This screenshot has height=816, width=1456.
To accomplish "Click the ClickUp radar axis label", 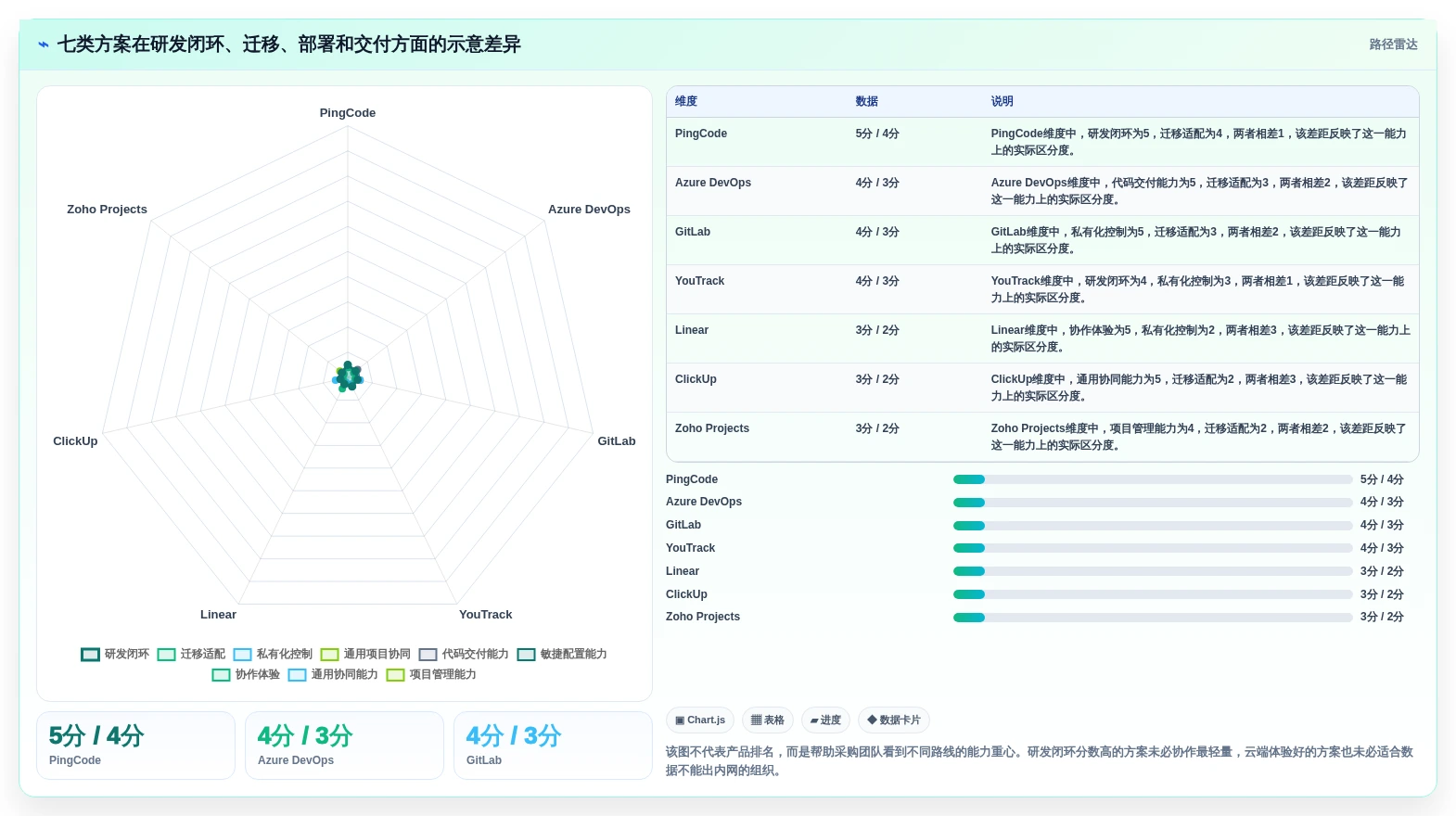I will pyautogui.click(x=75, y=441).
